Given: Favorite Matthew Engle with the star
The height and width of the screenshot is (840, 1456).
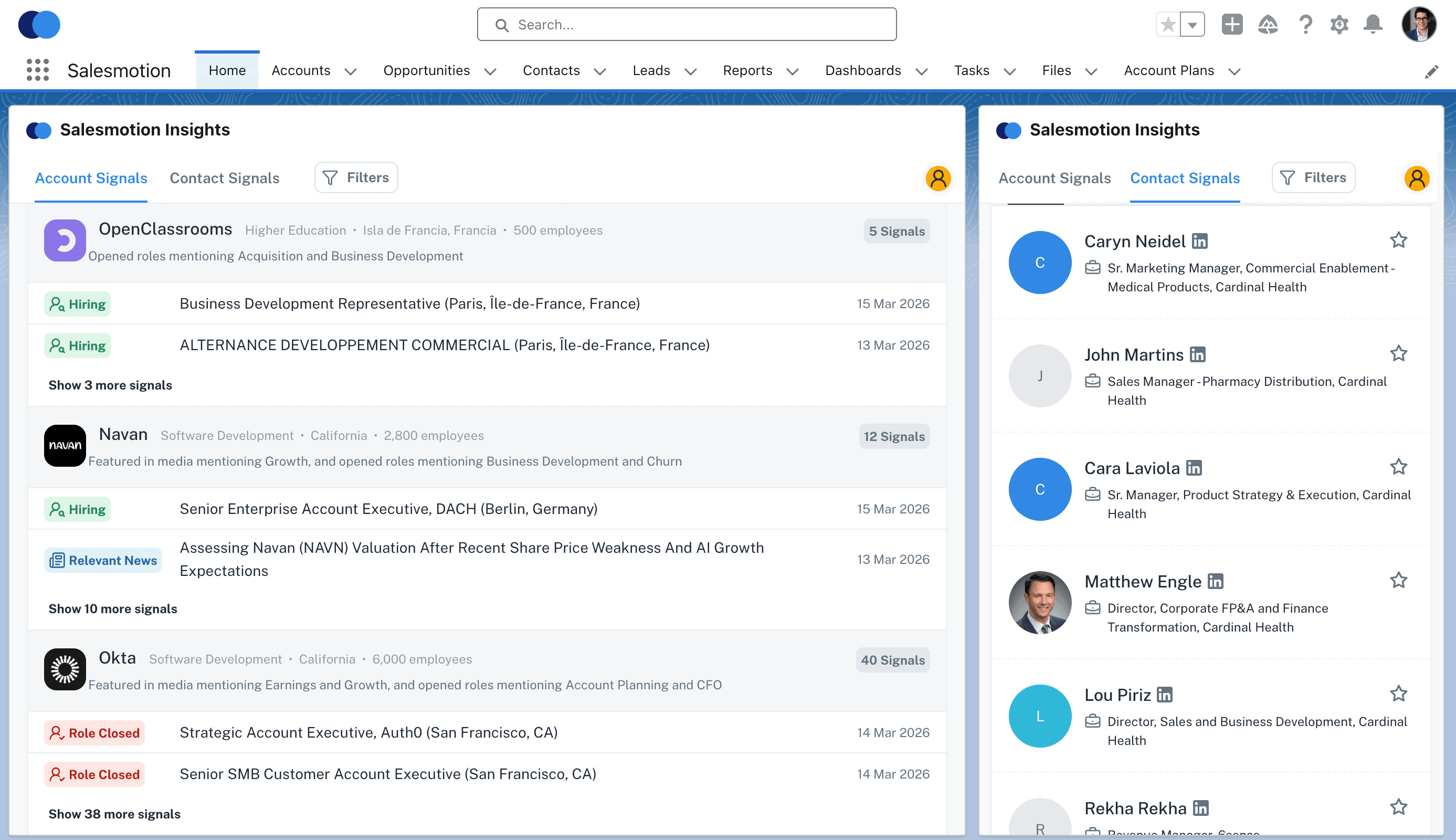Looking at the screenshot, I should pyautogui.click(x=1398, y=580).
